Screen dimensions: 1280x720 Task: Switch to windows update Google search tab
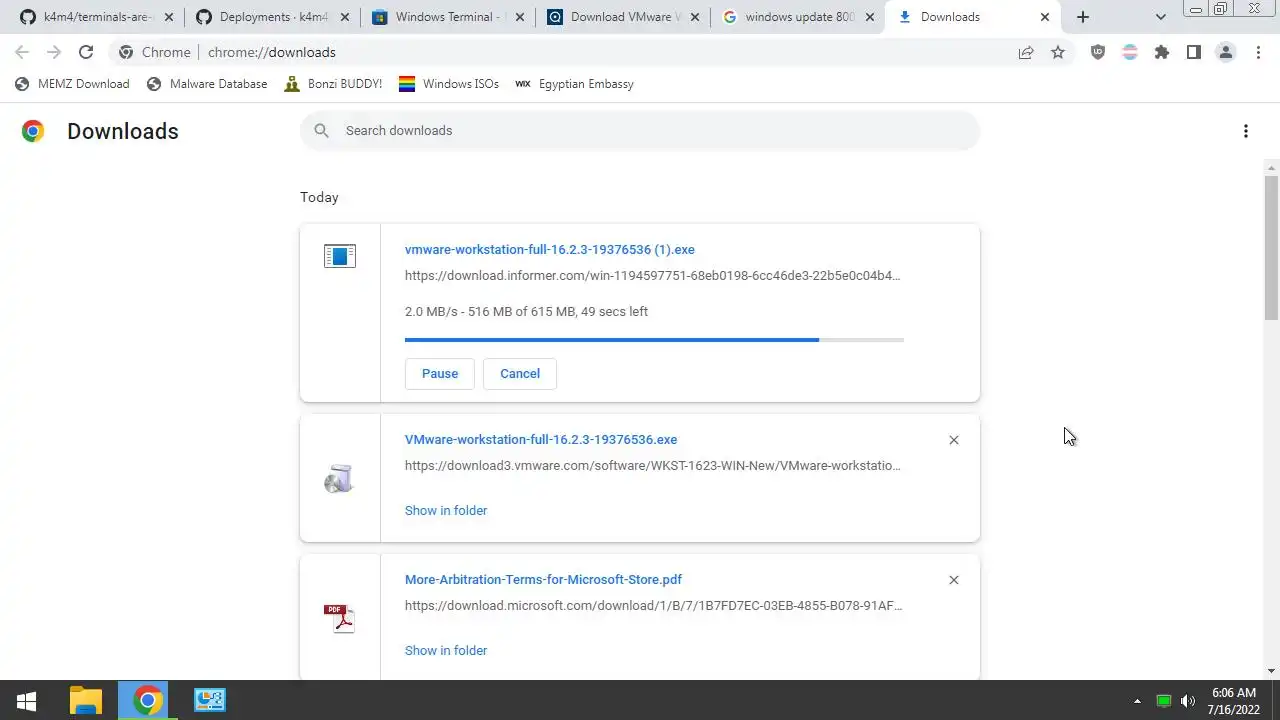[x=800, y=17]
